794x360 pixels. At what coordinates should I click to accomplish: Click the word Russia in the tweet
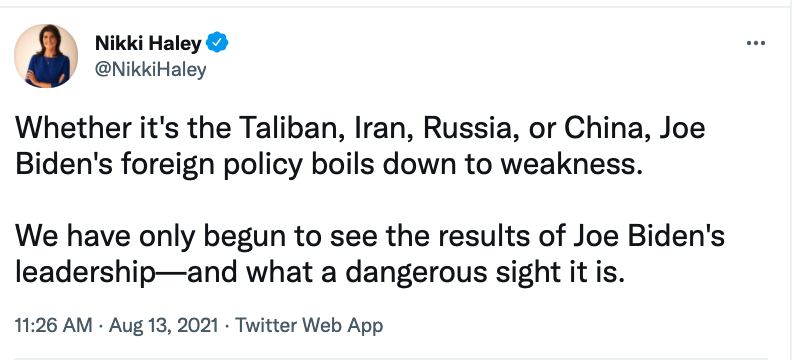click(x=468, y=129)
